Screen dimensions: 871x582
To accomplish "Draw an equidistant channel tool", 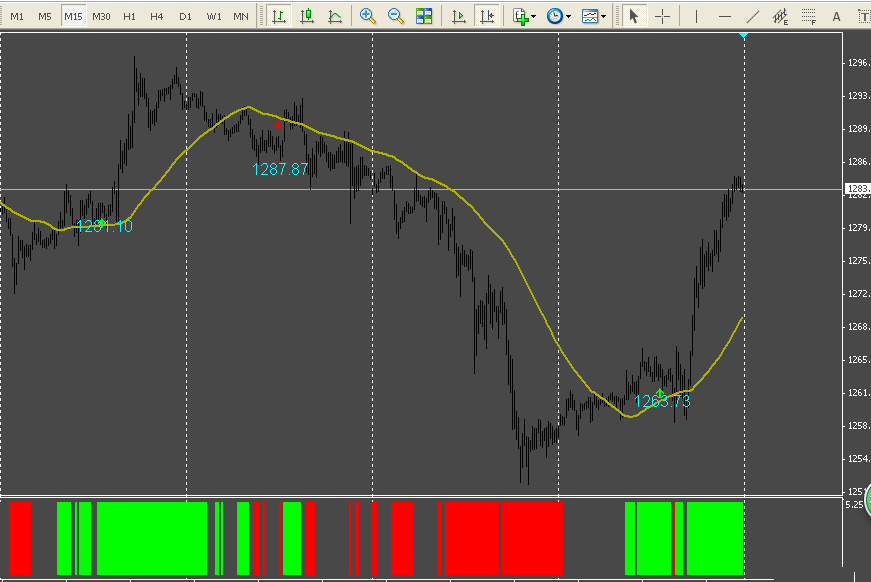I will [x=781, y=16].
